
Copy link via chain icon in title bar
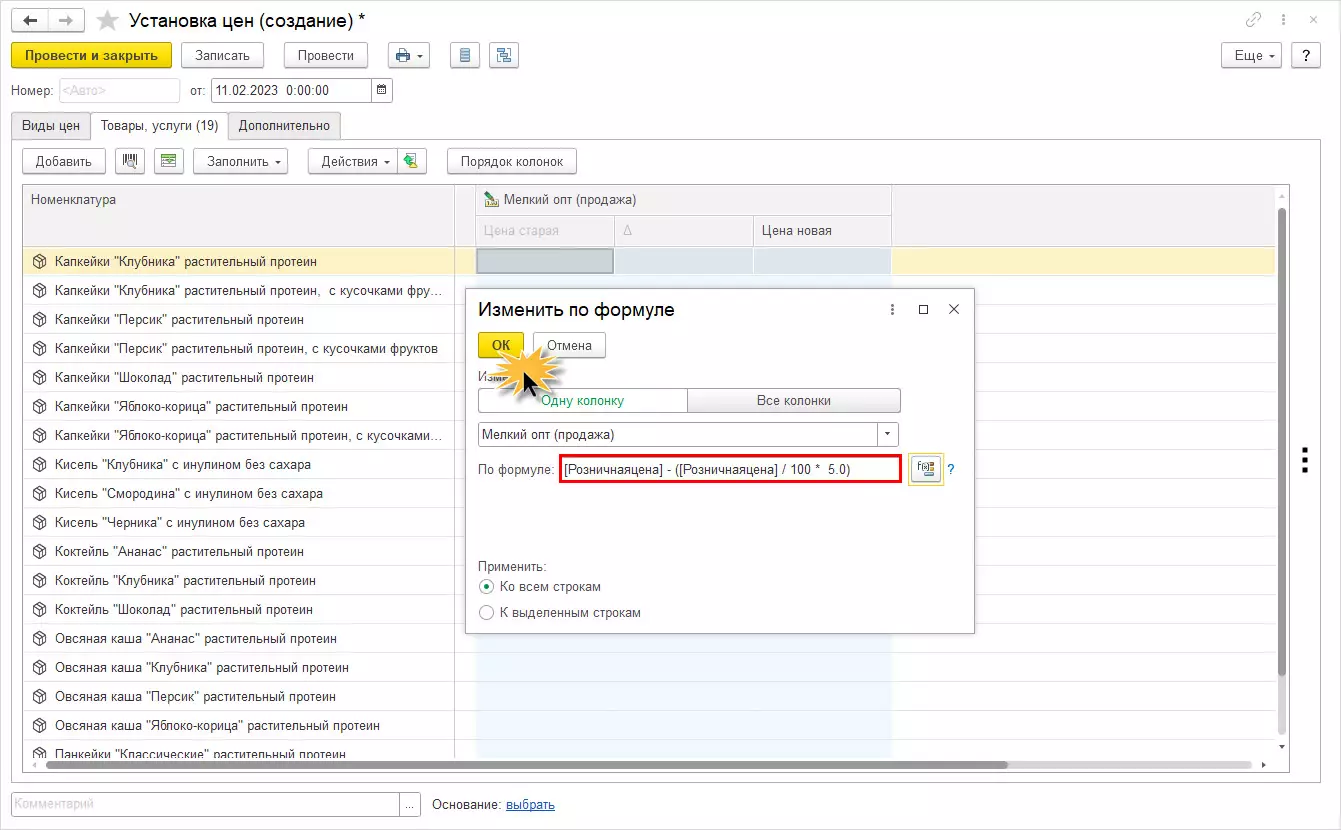(1253, 20)
